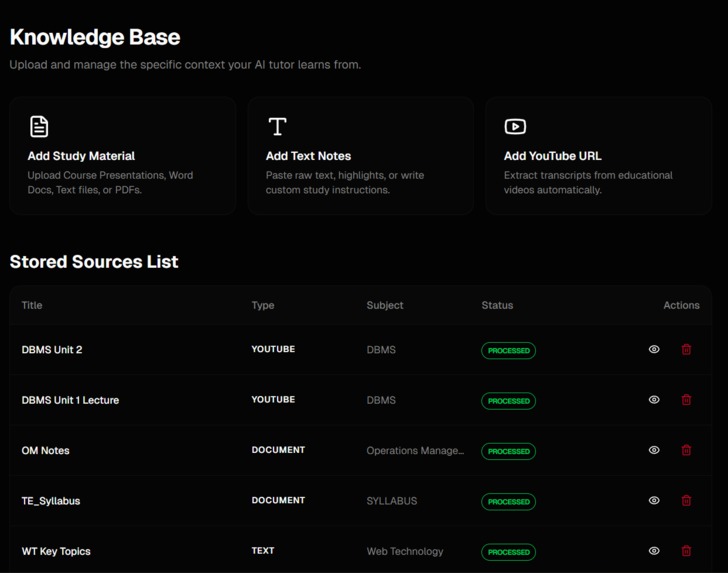728x573 pixels.
Task: Click the YouTube play icon in Add YouTube URL card
Action: click(x=515, y=126)
